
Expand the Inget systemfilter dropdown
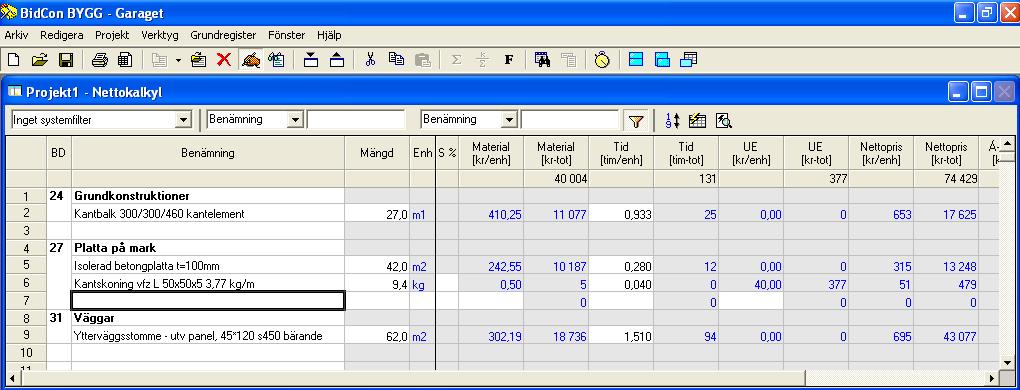[183, 120]
